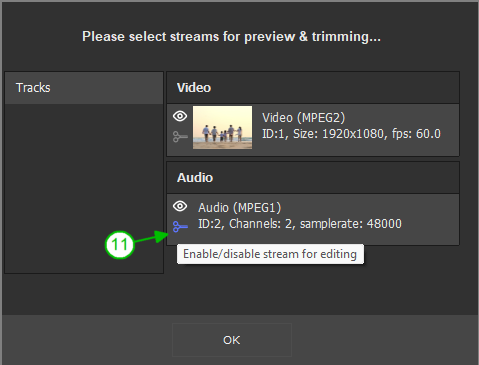479x365 pixels.
Task: Click the Video section header
Action: [313, 88]
